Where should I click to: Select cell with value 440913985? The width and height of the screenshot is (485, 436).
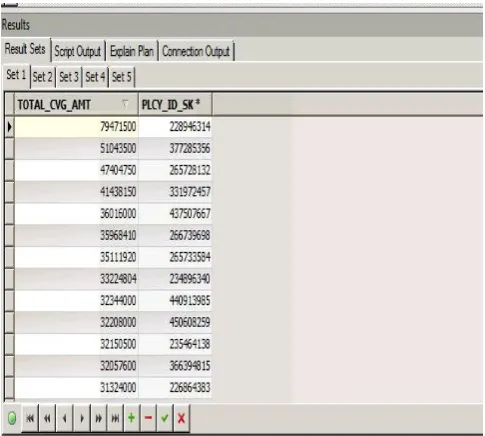(175, 301)
